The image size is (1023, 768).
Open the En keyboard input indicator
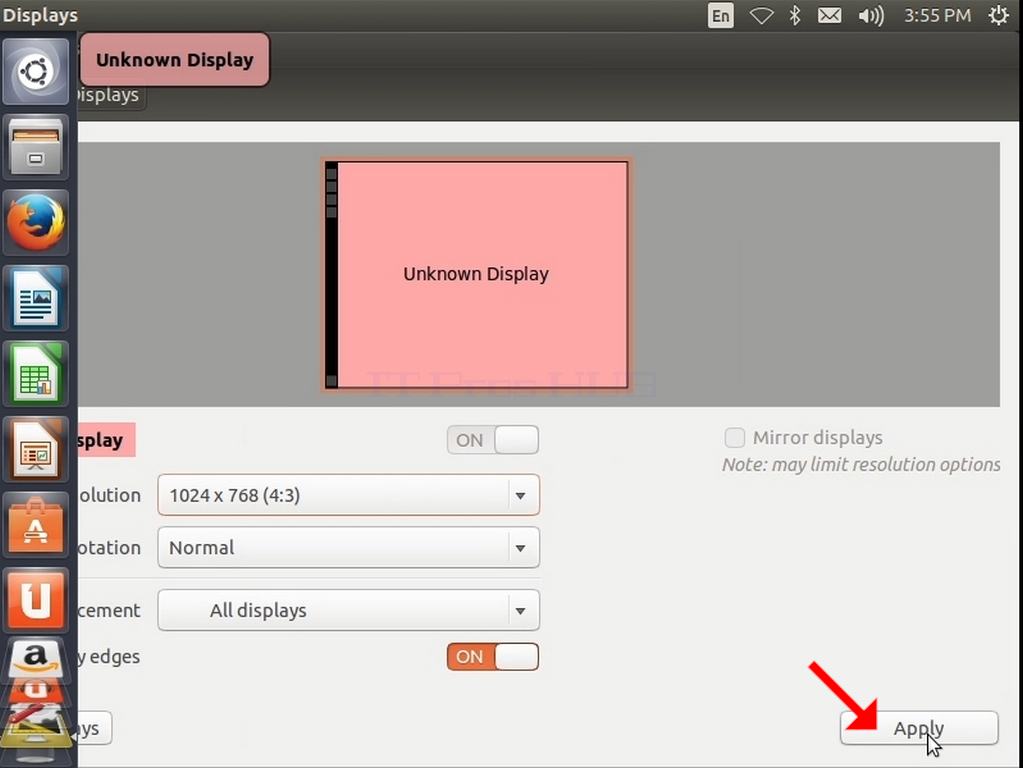720,16
